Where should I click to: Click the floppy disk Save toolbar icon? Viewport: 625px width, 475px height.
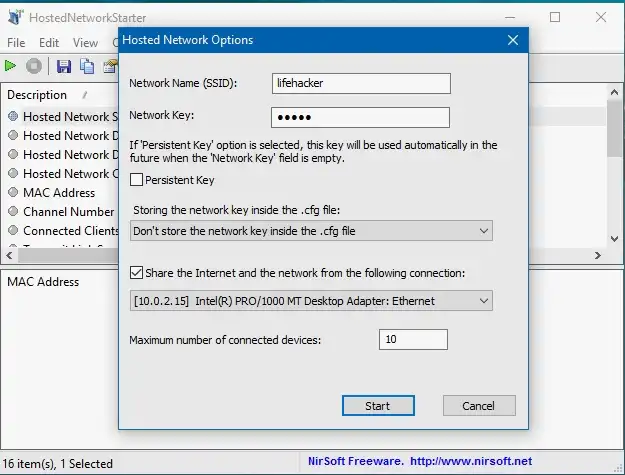[x=64, y=66]
